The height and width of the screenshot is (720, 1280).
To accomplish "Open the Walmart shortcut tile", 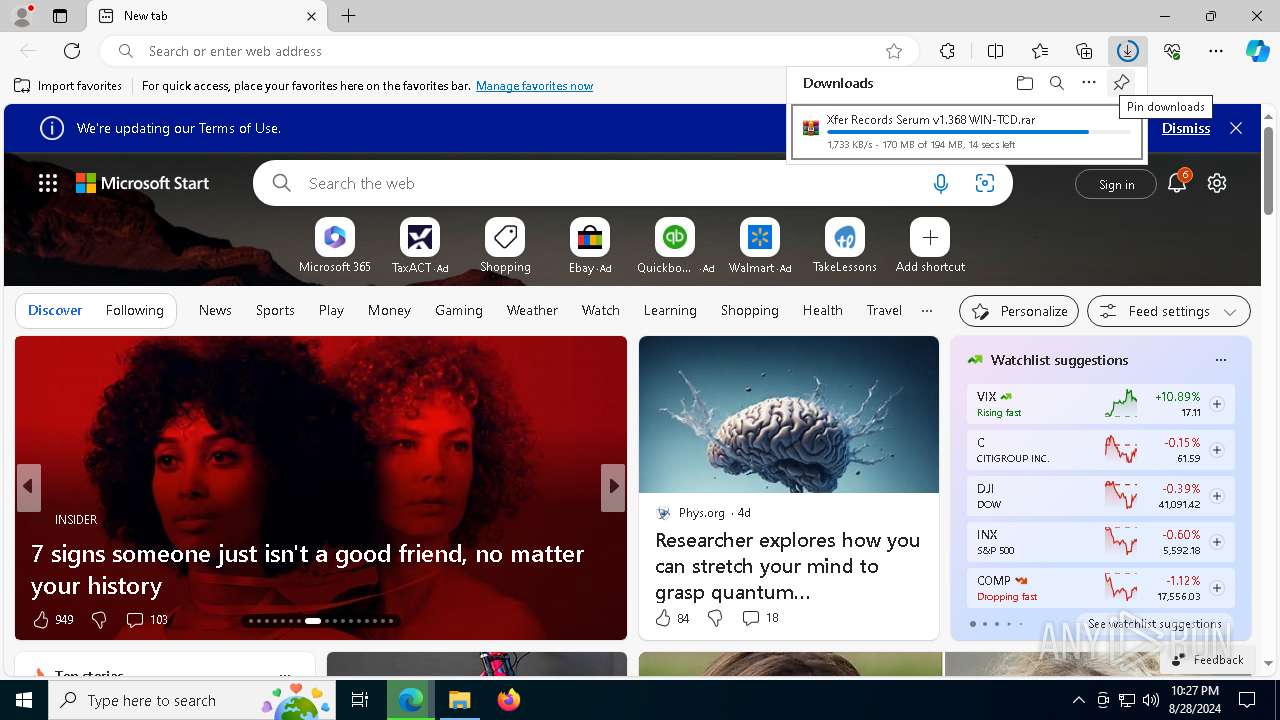I will (x=760, y=246).
